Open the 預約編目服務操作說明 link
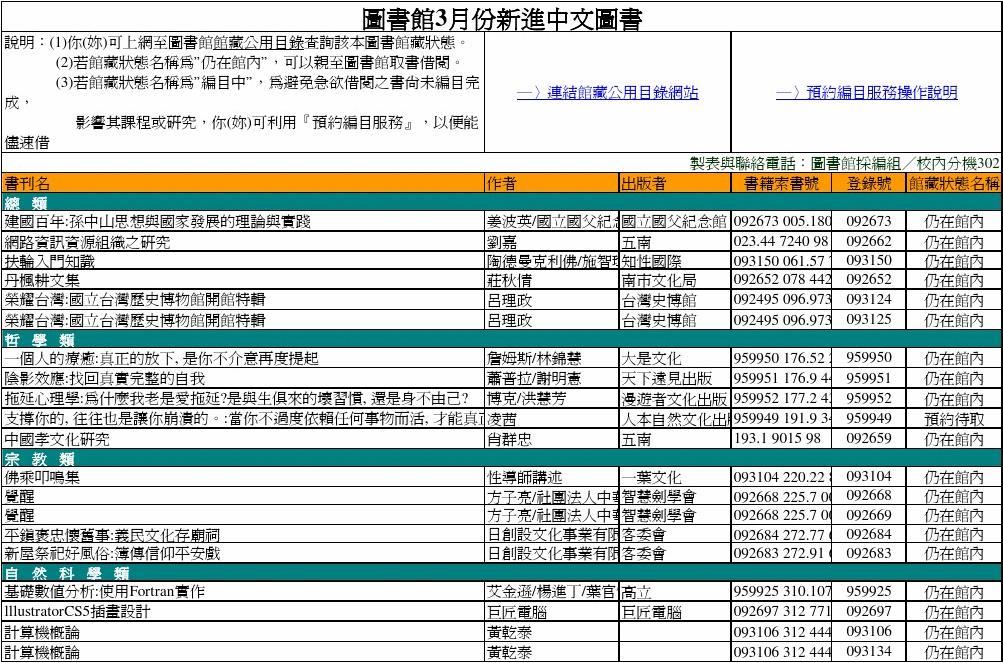 click(x=867, y=93)
